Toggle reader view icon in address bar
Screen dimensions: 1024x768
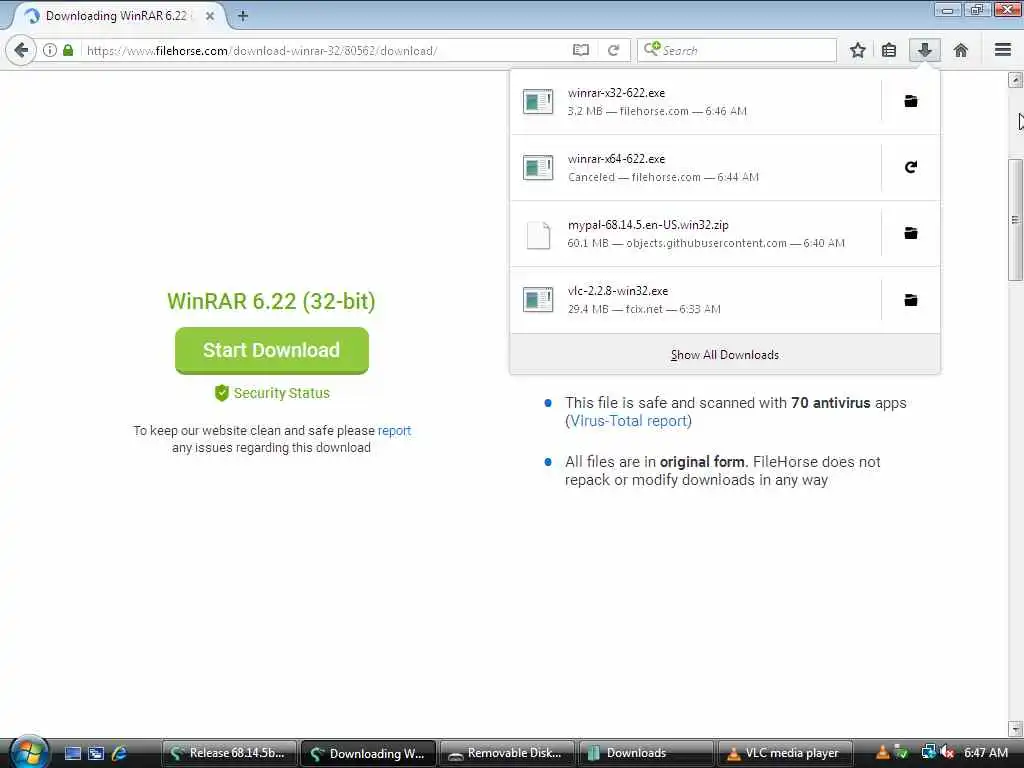(581, 50)
